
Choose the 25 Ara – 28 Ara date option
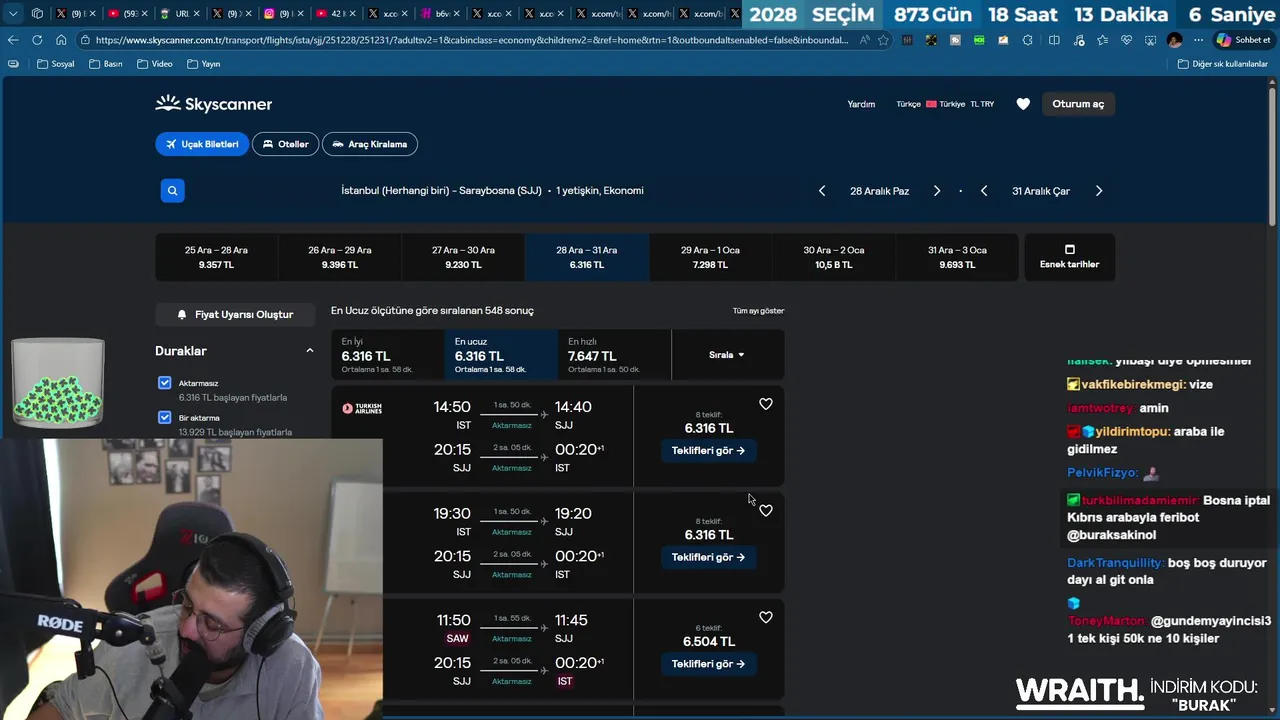[x=216, y=257]
